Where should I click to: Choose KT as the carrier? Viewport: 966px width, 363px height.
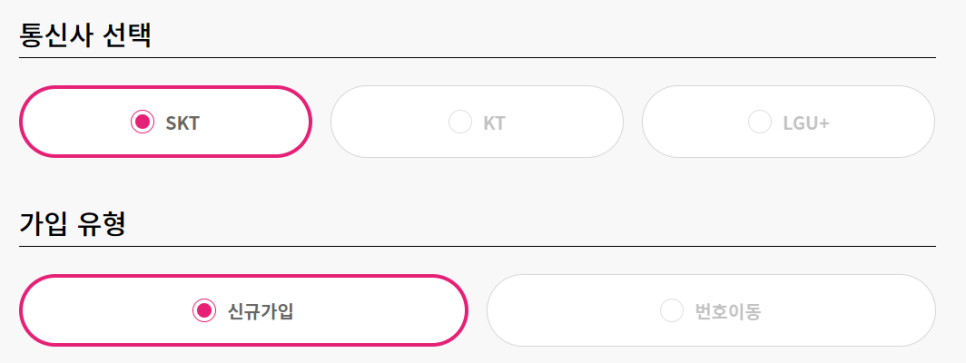click(x=477, y=122)
